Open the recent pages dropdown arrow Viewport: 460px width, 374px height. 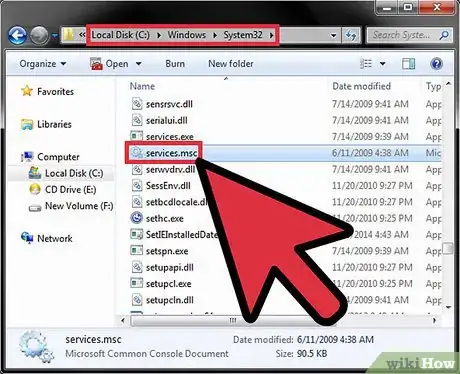tap(55, 35)
